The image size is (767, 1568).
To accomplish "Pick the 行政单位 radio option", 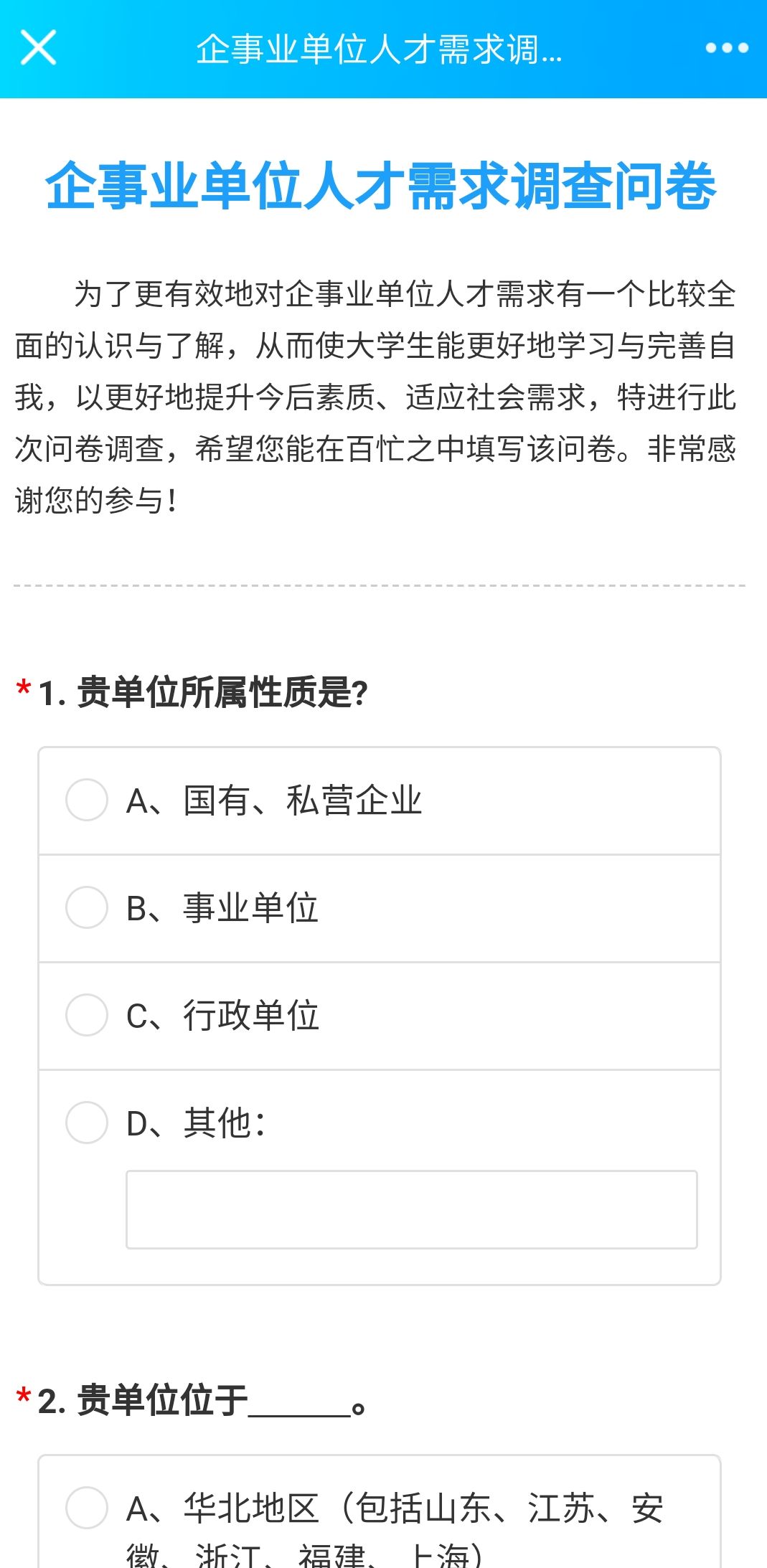I will (x=87, y=1015).
